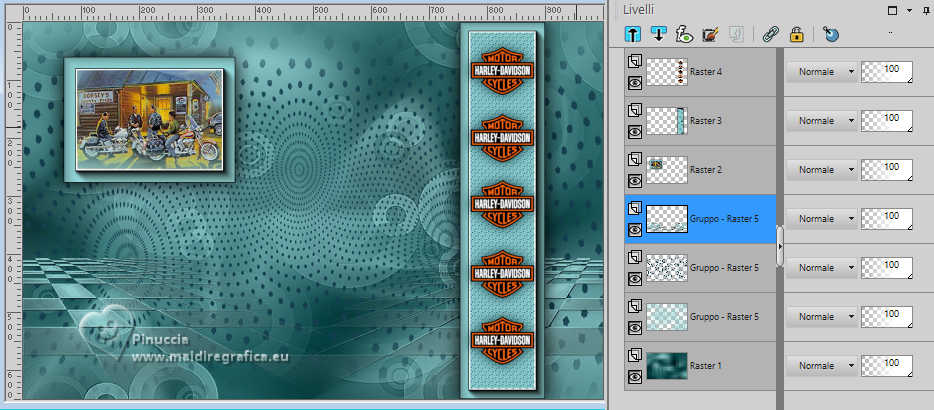Click the opacity 100 slider of Raster 1

pos(887,365)
